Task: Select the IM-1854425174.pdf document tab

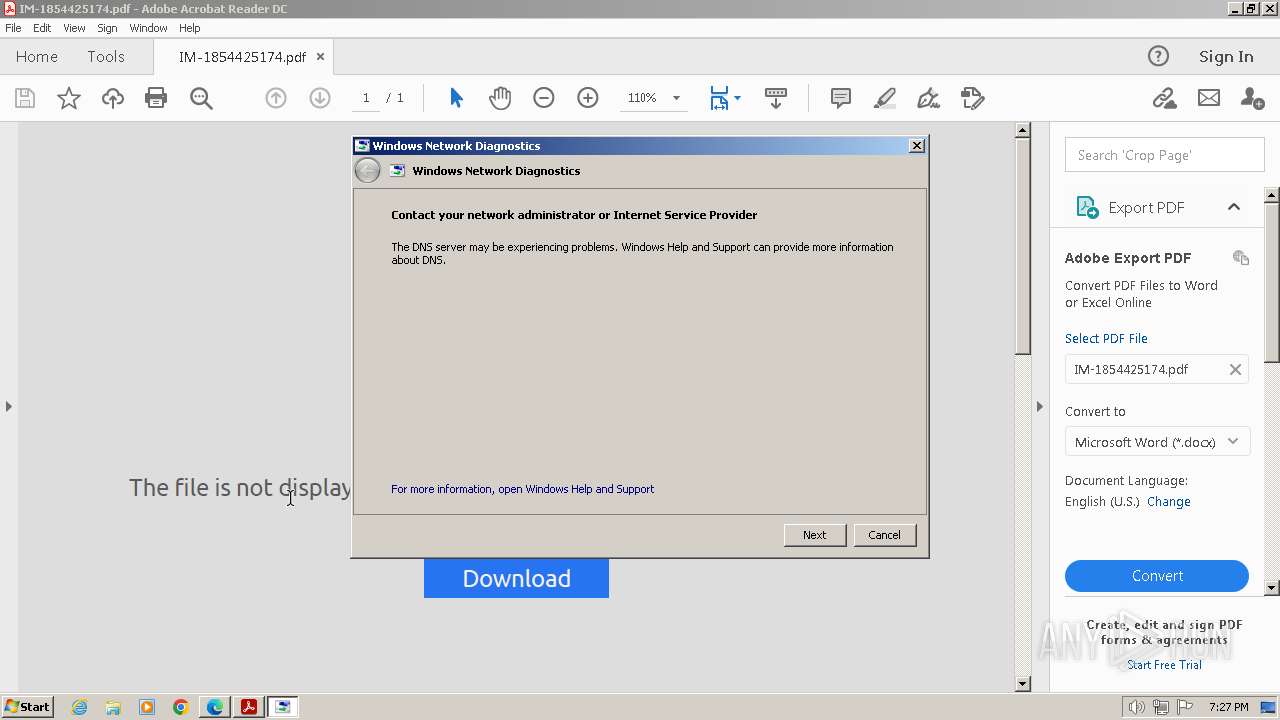Action: tap(242, 57)
